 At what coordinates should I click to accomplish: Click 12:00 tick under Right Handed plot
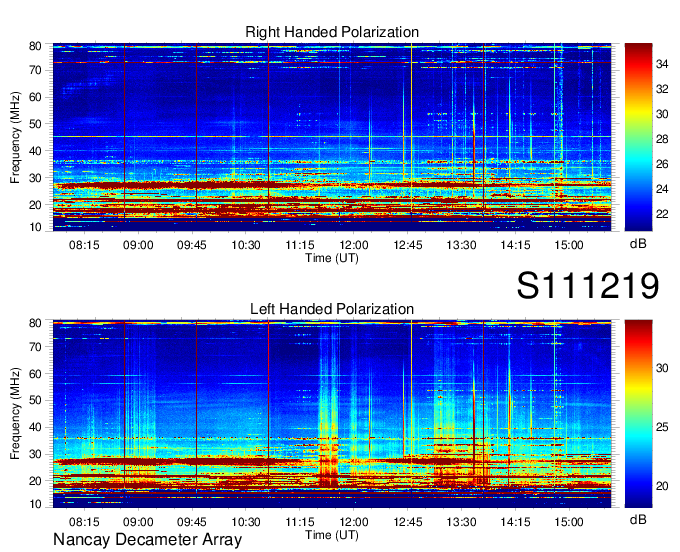click(353, 245)
